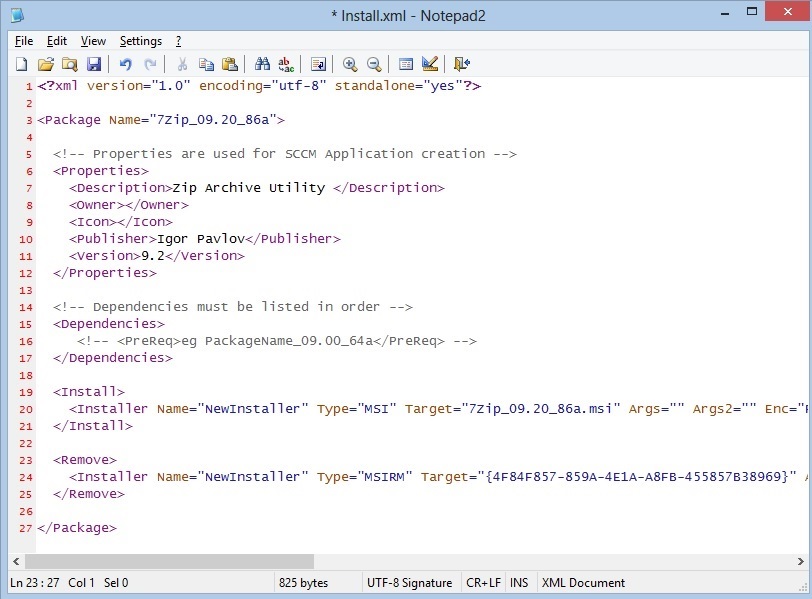812x599 pixels.
Task: Click the Redo toolbar icon
Action: point(150,64)
